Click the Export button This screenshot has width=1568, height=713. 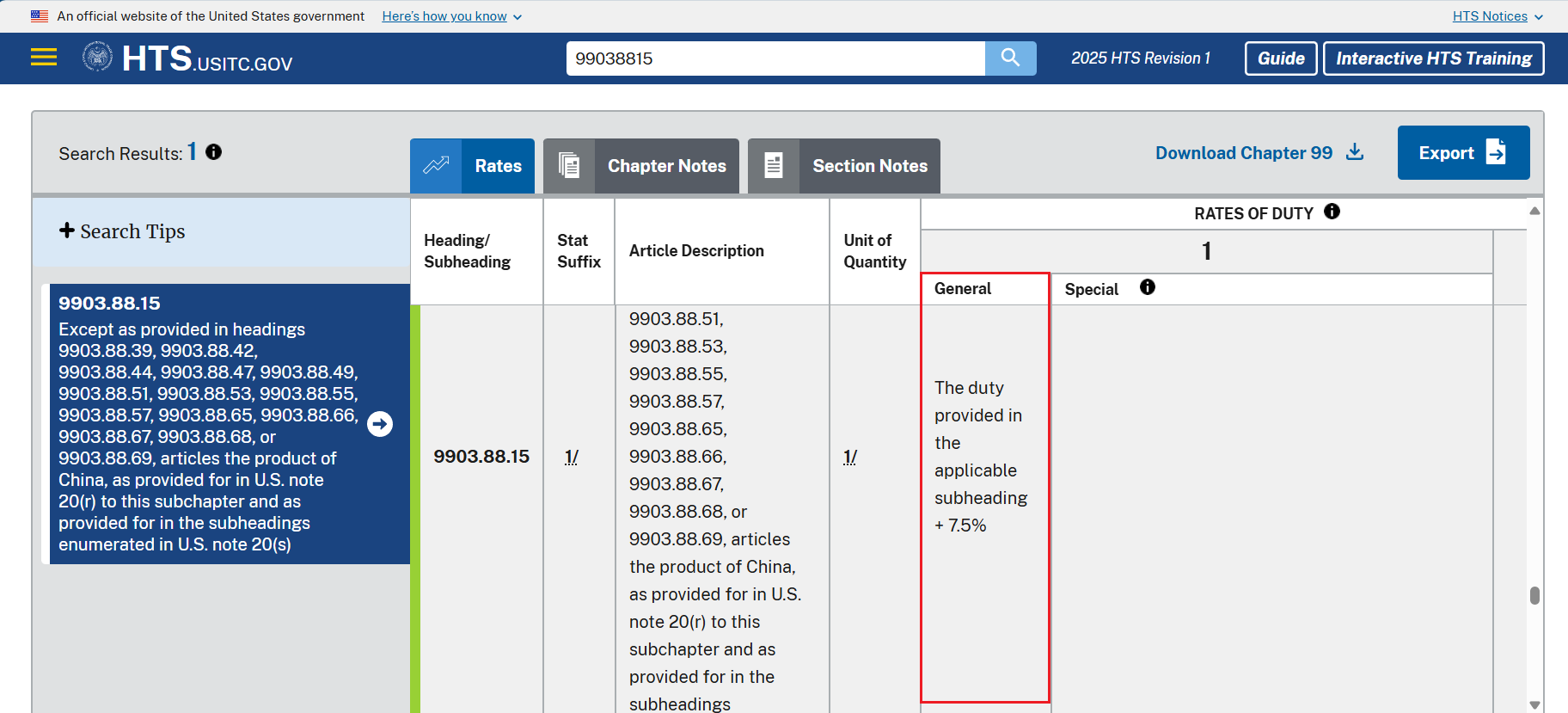tap(1462, 153)
